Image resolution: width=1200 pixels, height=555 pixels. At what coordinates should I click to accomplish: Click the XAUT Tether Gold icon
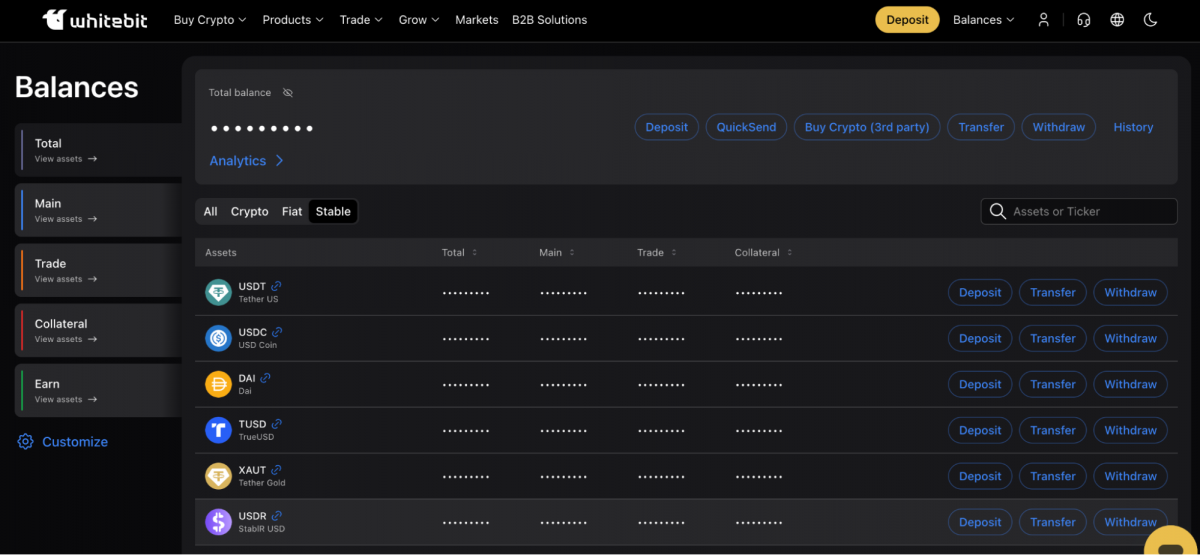[218, 476]
